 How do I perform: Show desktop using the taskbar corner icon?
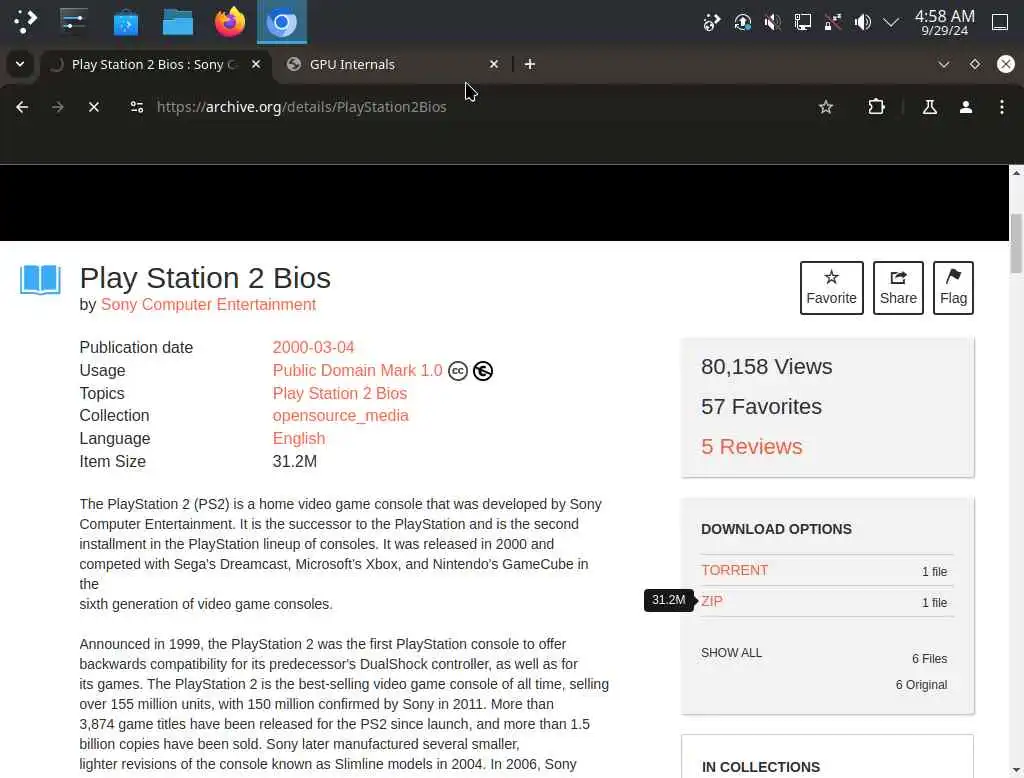click(x=1000, y=22)
